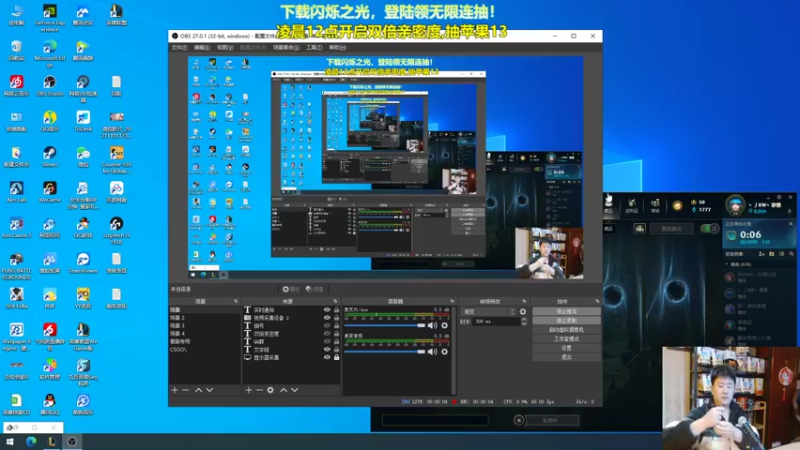Move the selected source down in the list
This screenshot has height=450, width=800.
pyautogui.click(x=294, y=390)
